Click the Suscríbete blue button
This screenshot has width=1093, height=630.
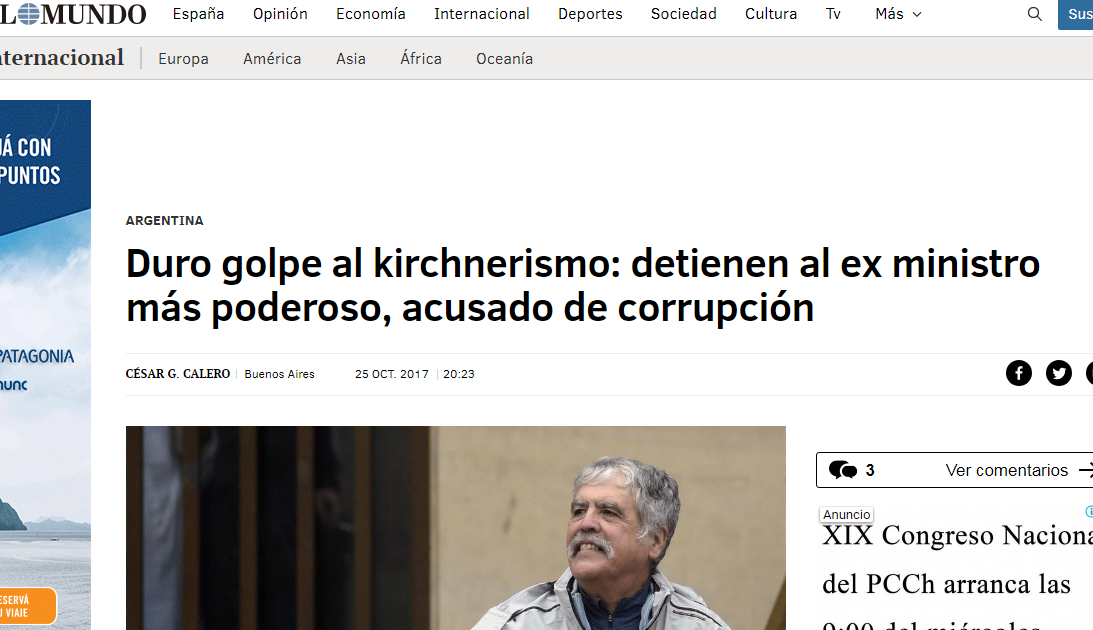pyautogui.click(x=1076, y=15)
